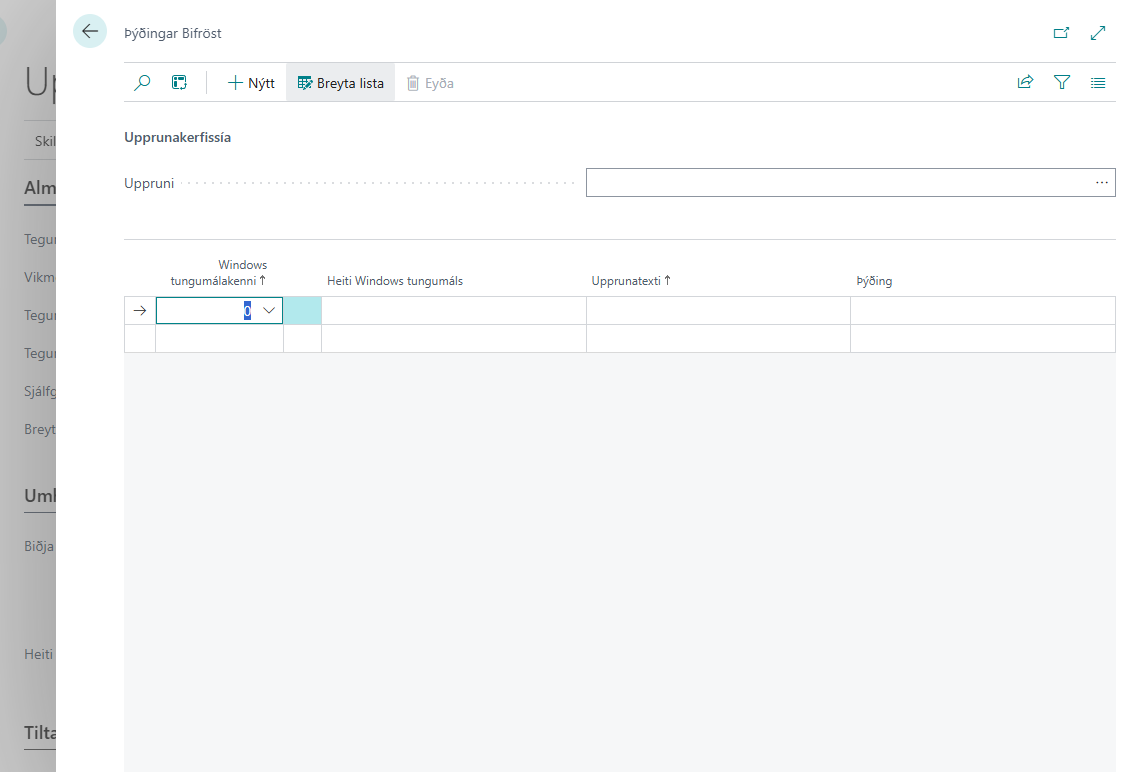Go back using the arrow button
This screenshot has height=772, width=1128.
coord(90,32)
